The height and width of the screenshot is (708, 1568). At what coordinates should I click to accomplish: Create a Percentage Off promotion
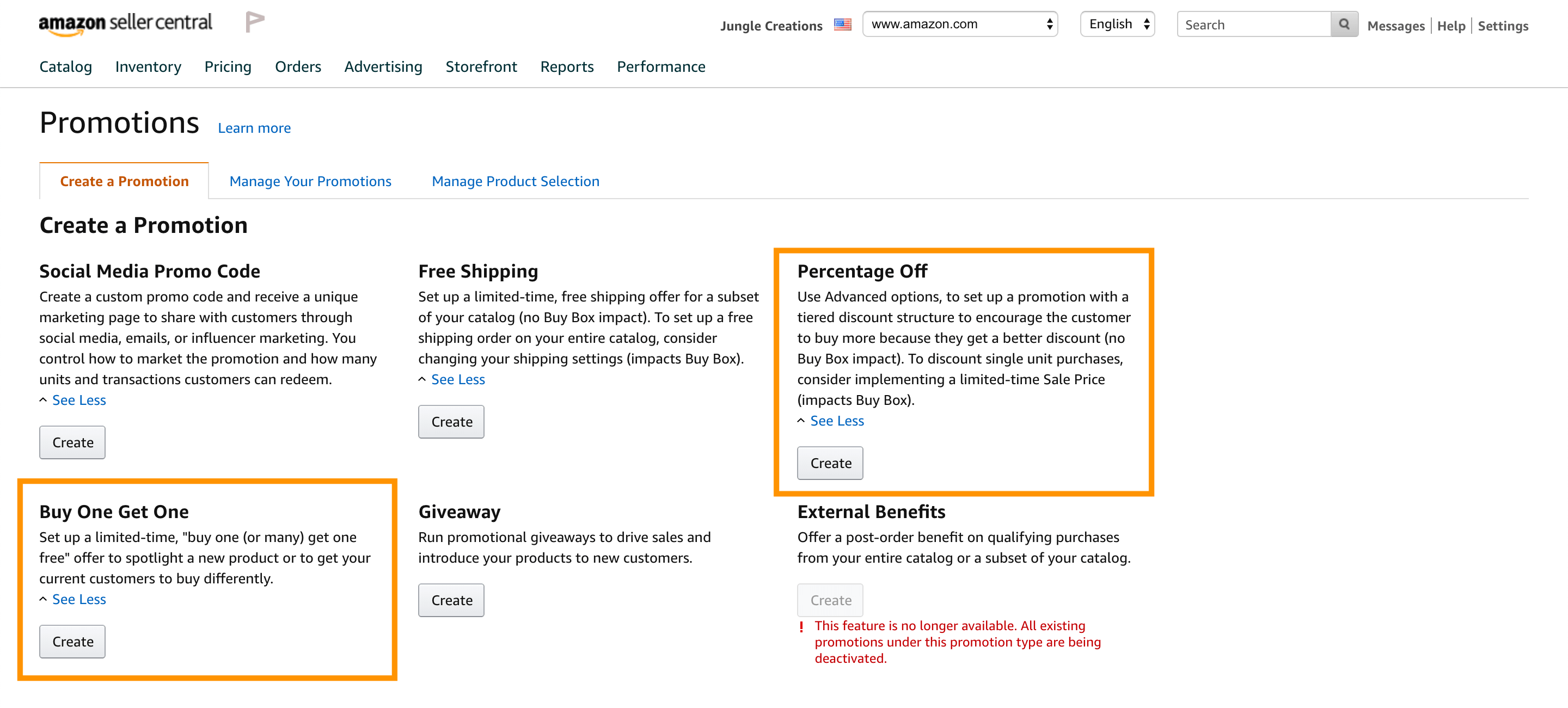[x=830, y=464]
